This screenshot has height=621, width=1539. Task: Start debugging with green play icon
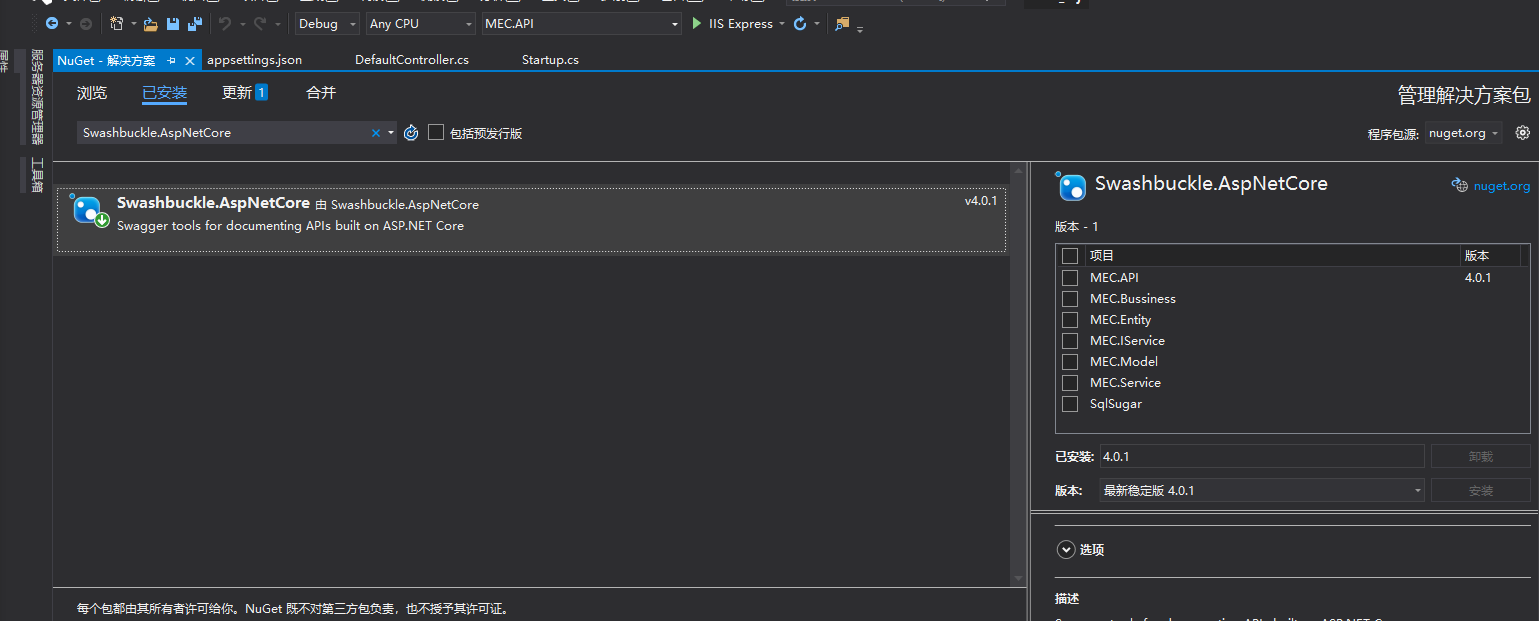click(697, 23)
